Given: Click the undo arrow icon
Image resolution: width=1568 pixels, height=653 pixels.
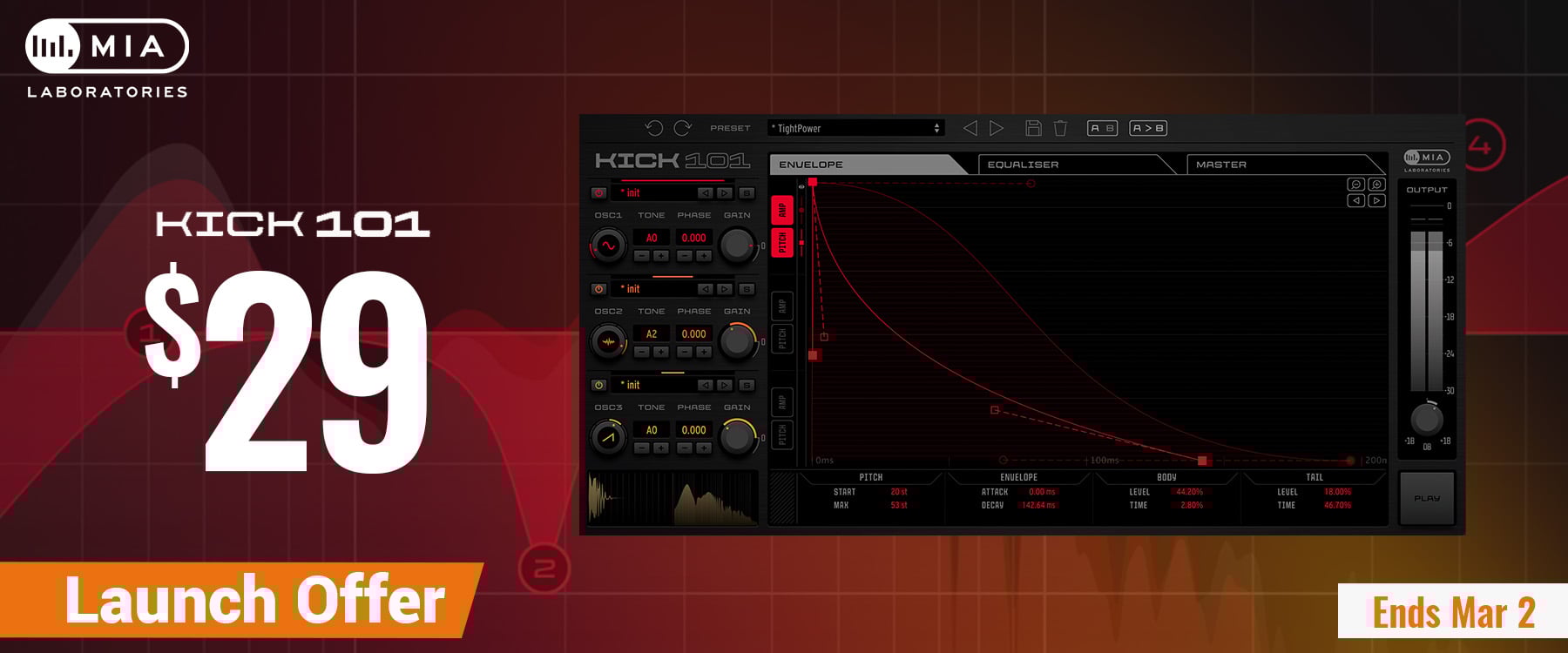Looking at the screenshot, I should pyautogui.click(x=653, y=128).
